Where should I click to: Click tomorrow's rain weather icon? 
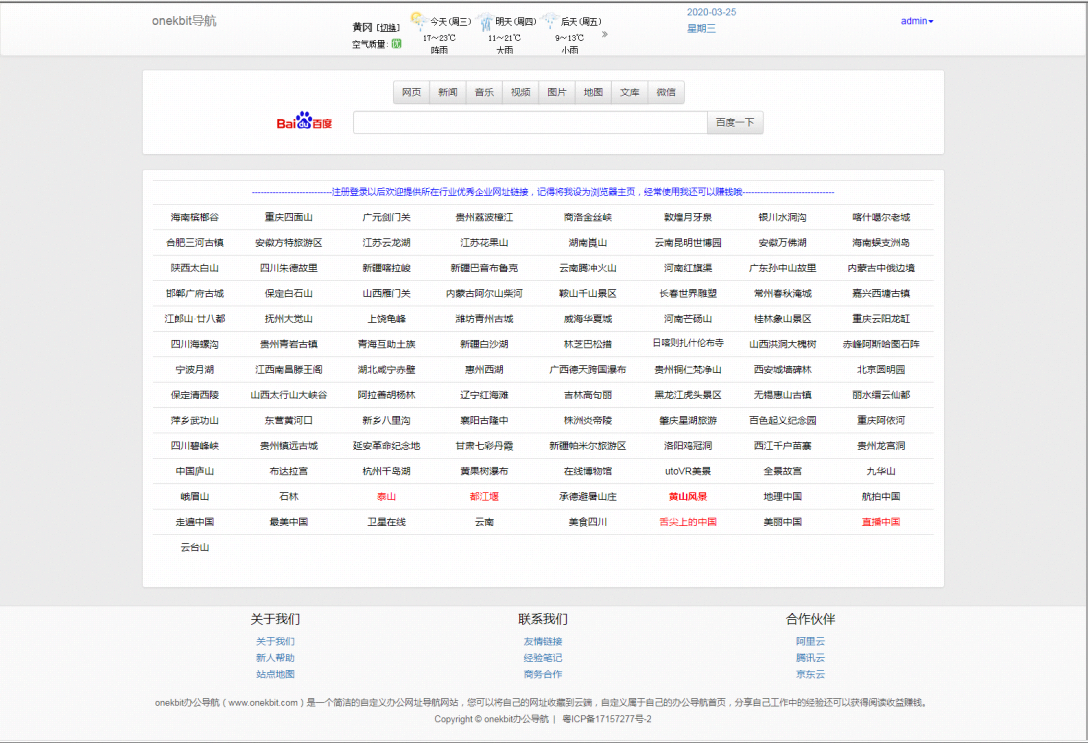(484, 20)
